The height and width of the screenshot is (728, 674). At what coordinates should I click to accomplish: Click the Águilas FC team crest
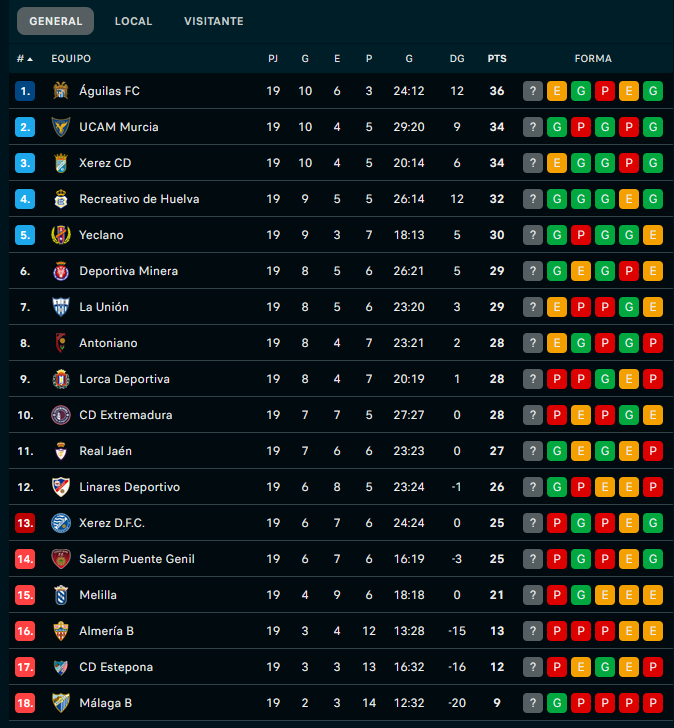pyautogui.click(x=60, y=91)
